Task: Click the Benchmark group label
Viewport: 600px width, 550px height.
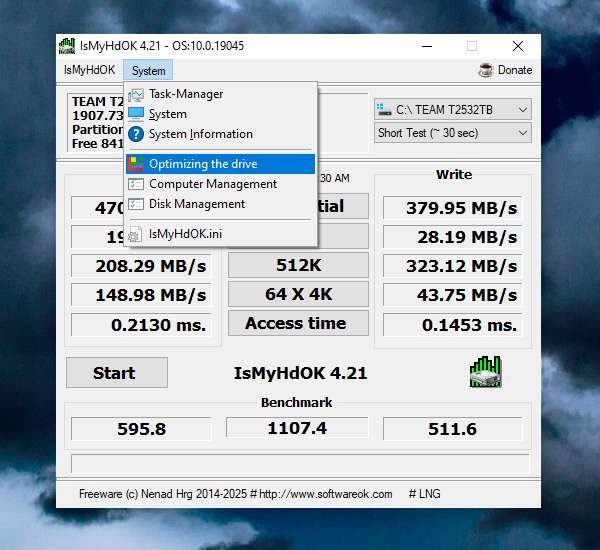Action: [297, 402]
